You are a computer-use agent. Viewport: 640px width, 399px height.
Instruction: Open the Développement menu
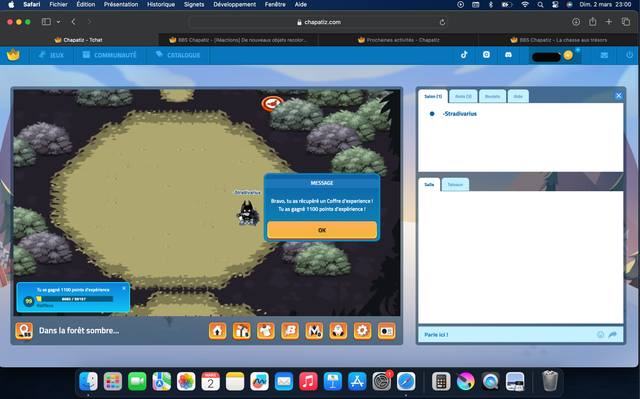[x=235, y=4]
